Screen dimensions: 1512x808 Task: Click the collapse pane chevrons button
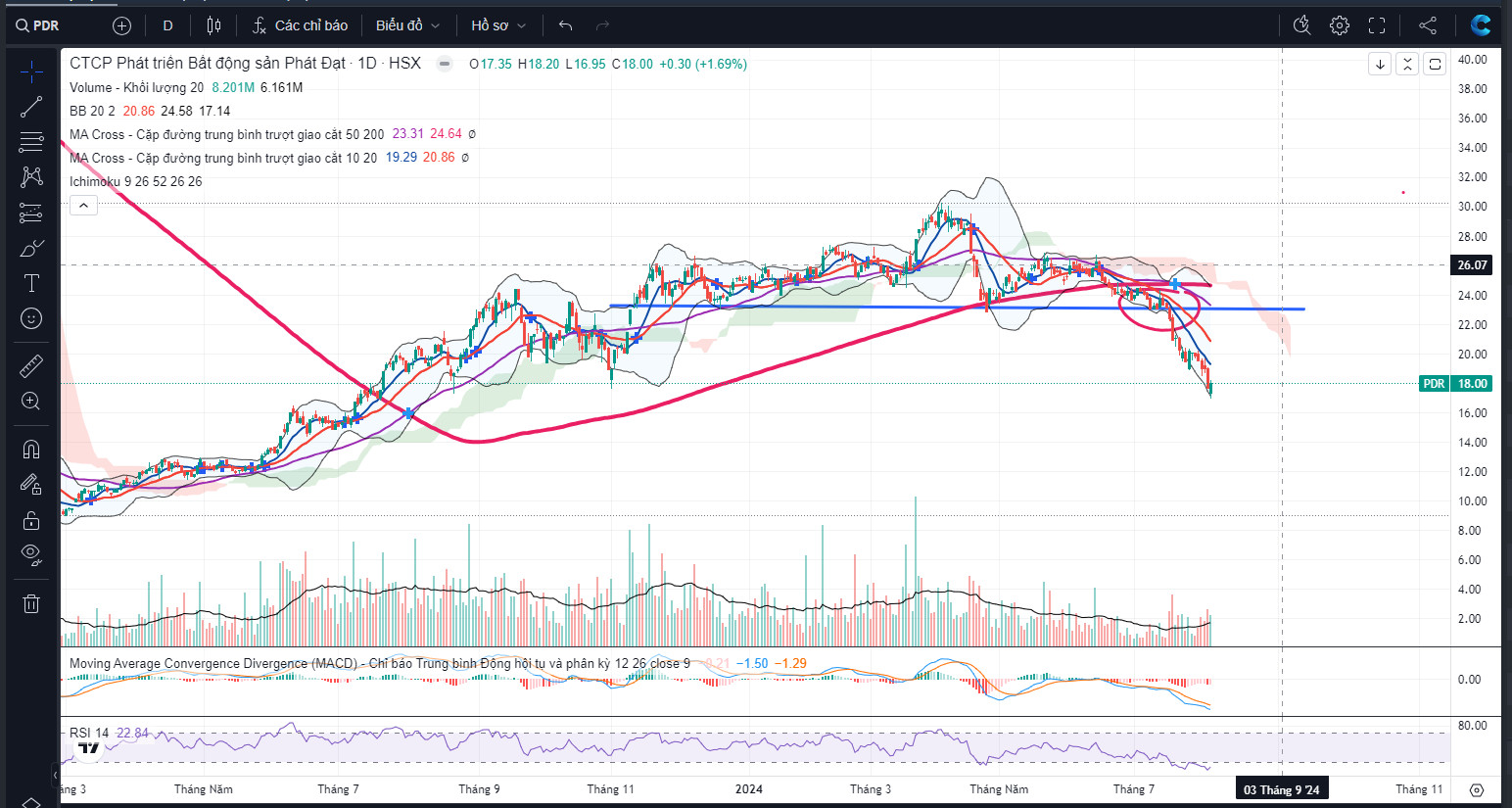[1407, 65]
